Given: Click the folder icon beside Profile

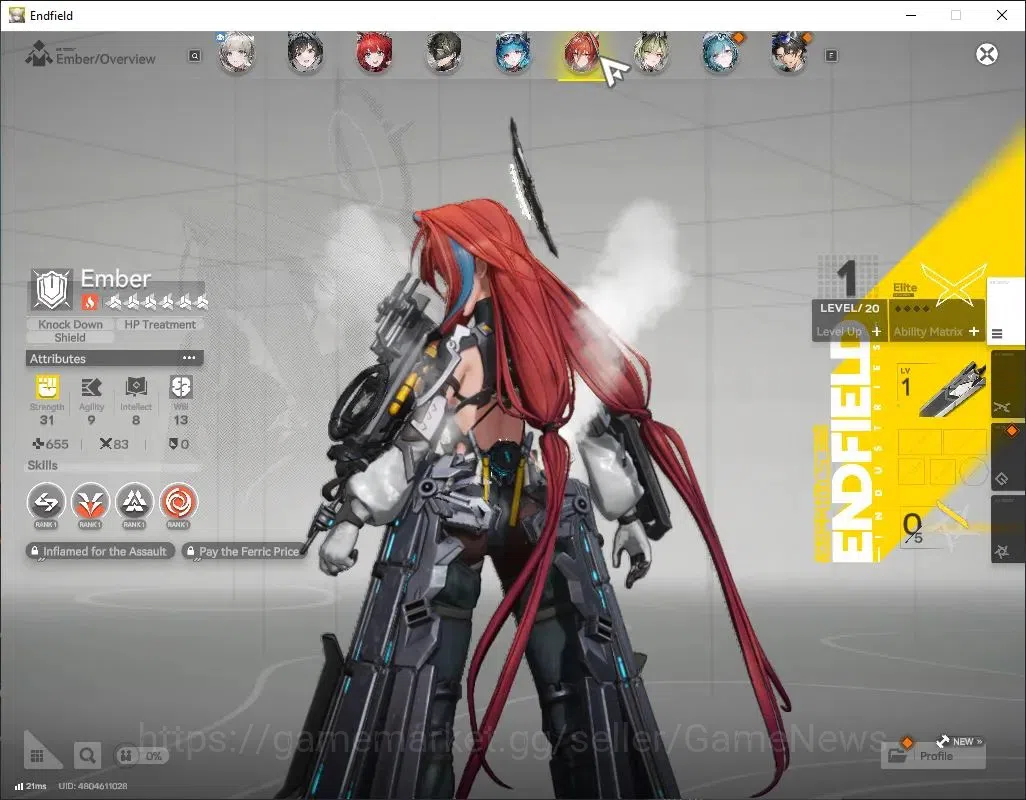Looking at the screenshot, I should (x=897, y=756).
